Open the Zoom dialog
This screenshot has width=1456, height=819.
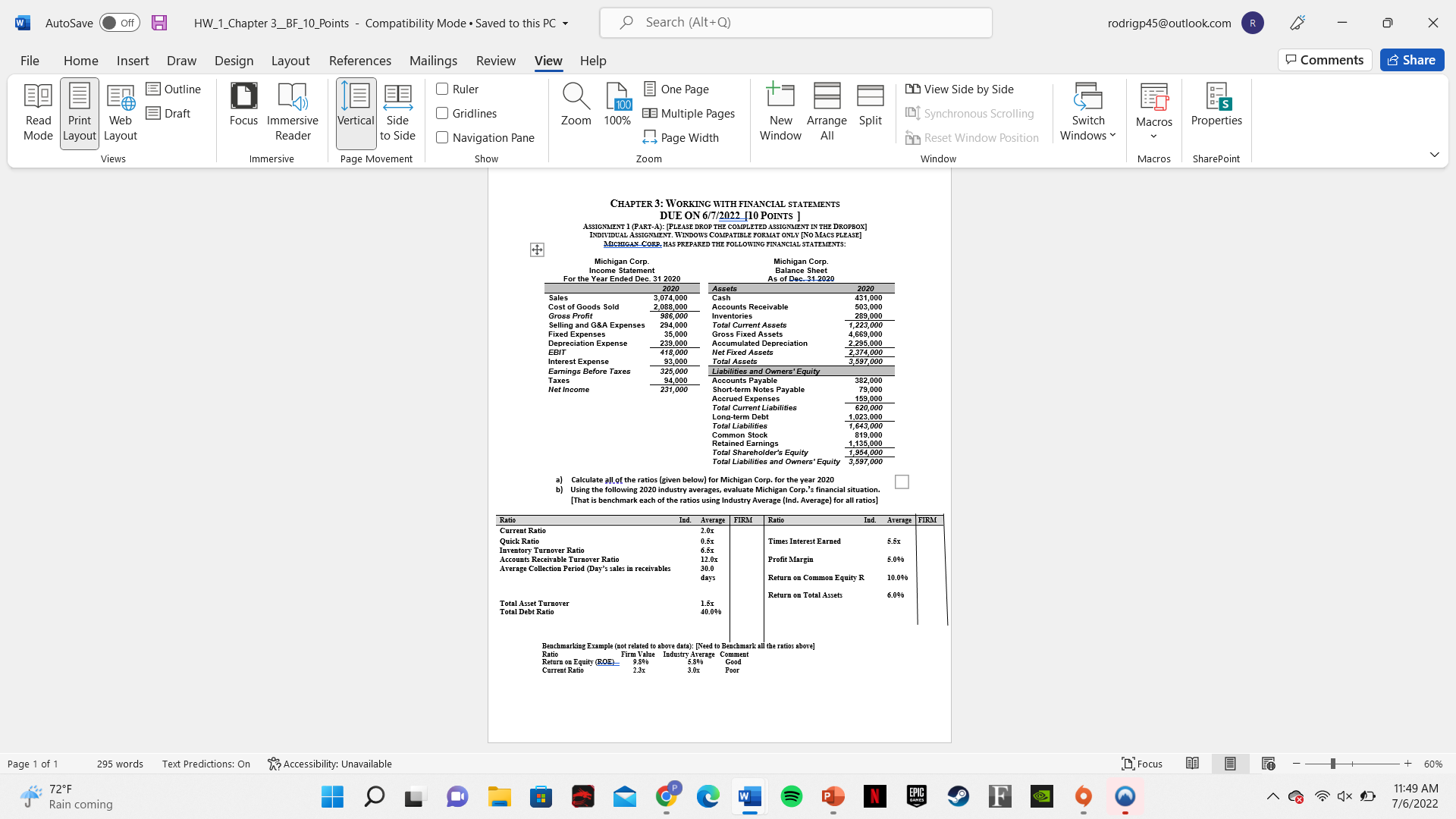click(576, 105)
